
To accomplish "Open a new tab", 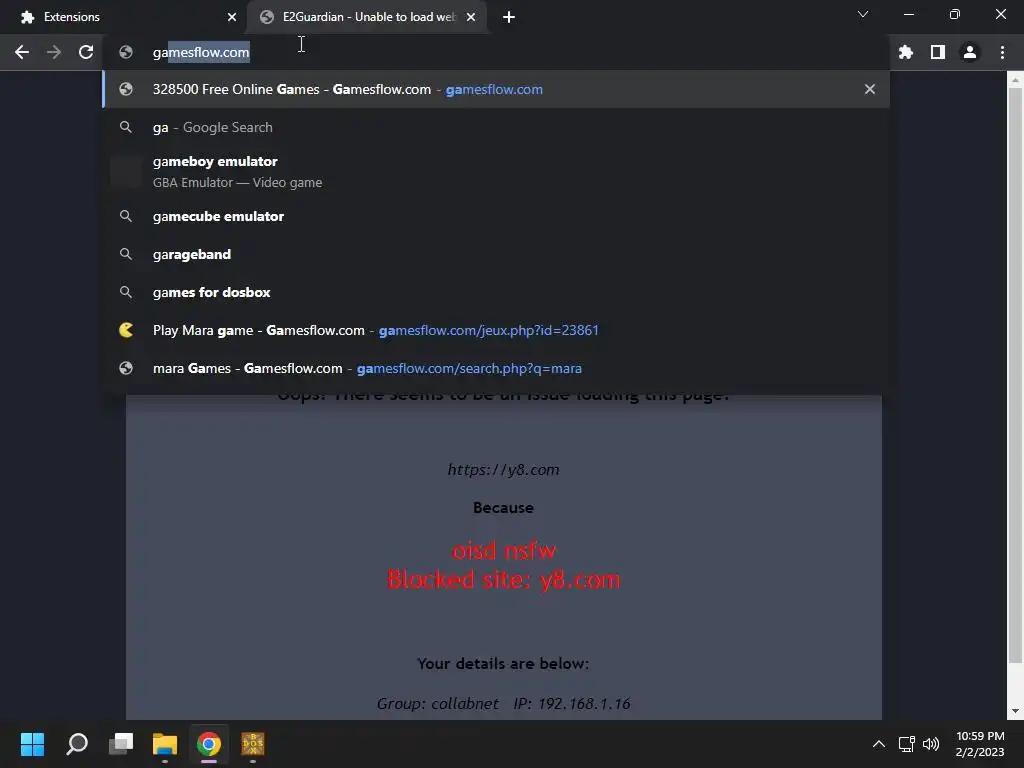I will pos(509,17).
